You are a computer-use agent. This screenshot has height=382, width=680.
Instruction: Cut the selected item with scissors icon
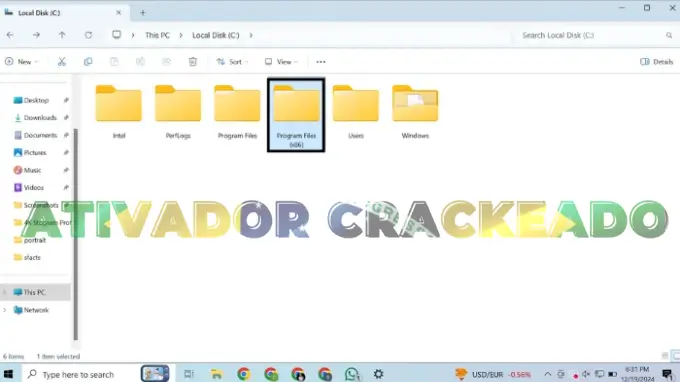[62, 62]
